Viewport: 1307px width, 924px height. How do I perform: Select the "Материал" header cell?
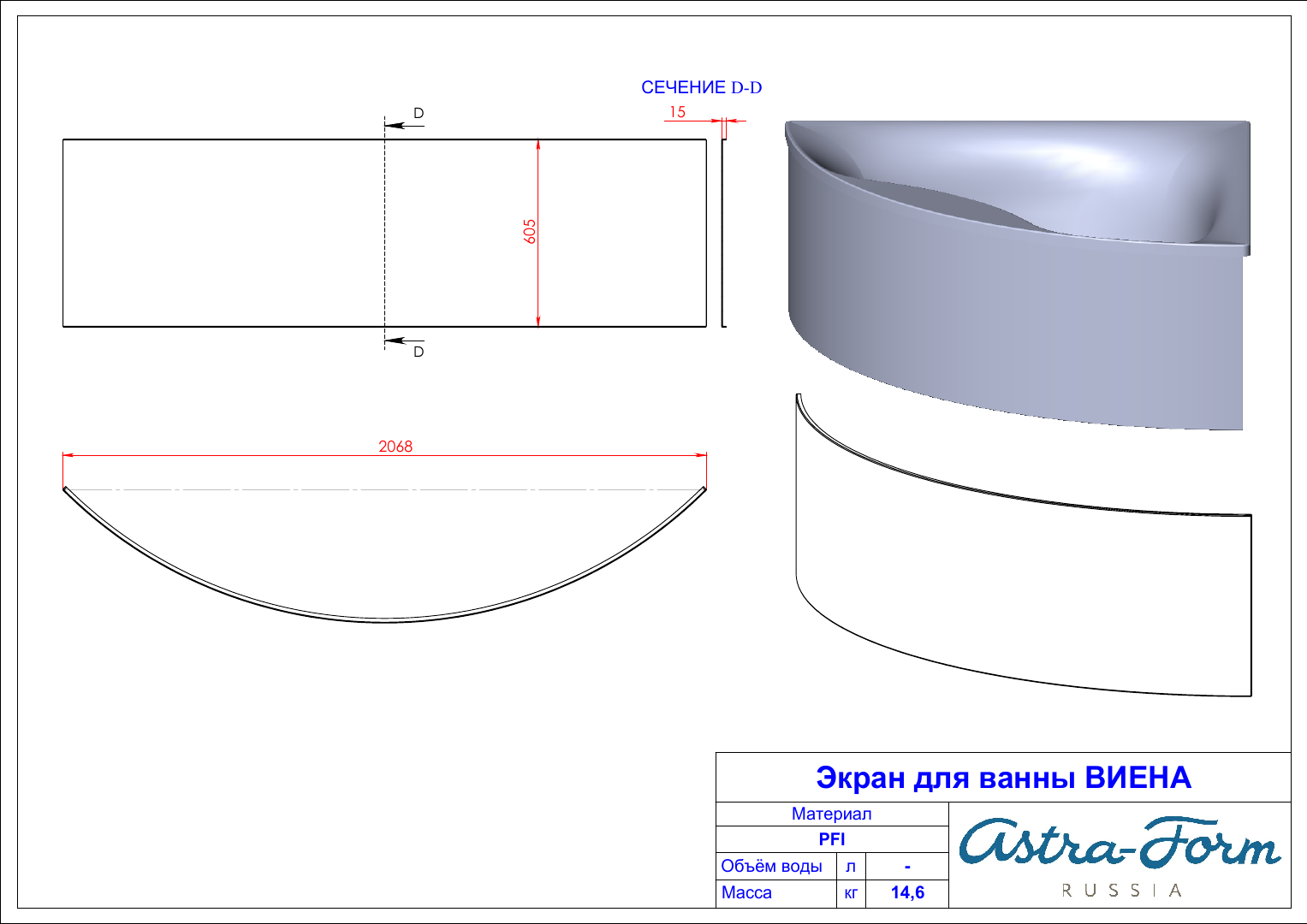[831, 814]
